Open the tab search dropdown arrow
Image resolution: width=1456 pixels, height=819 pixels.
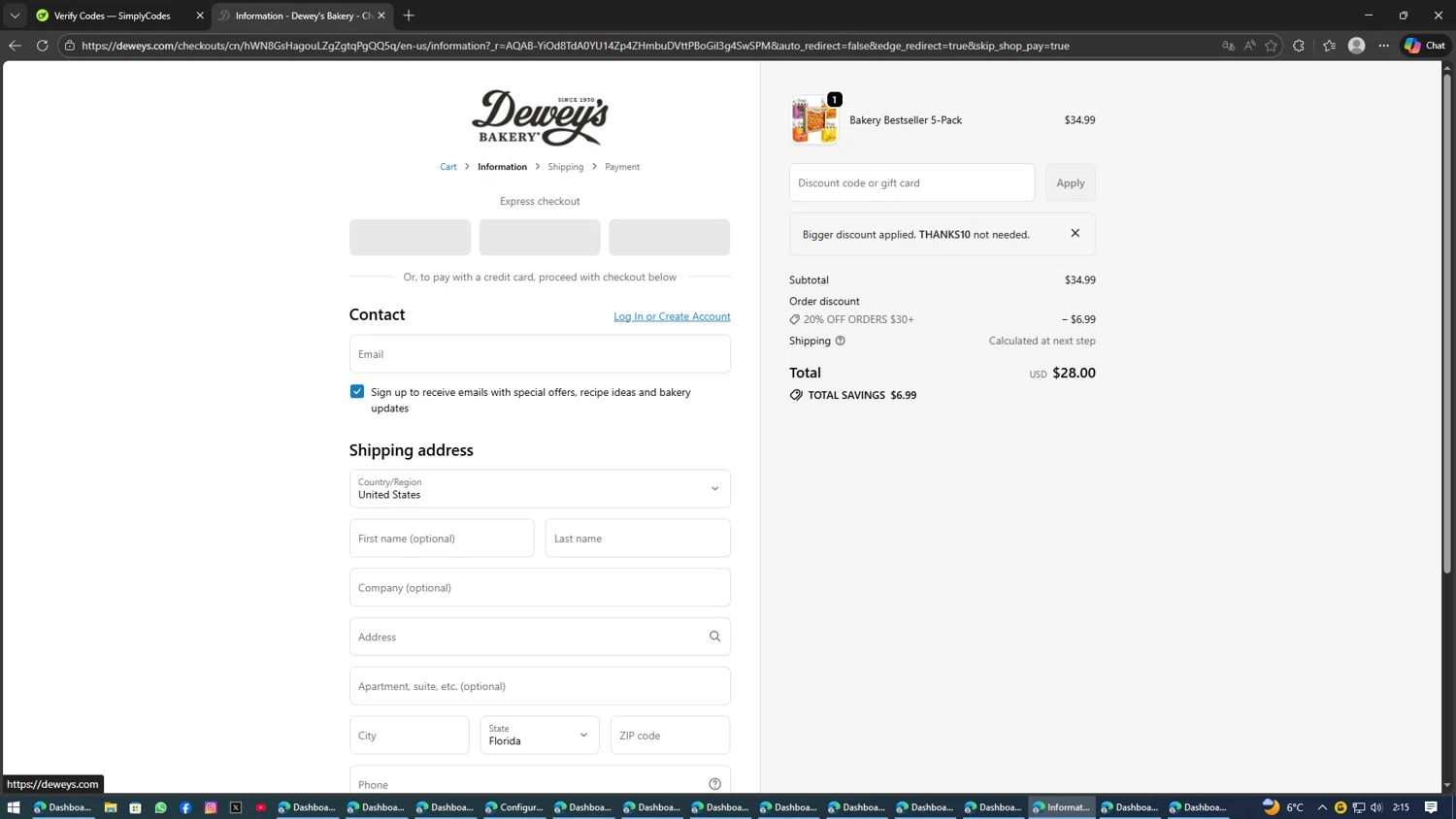[x=15, y=16]
